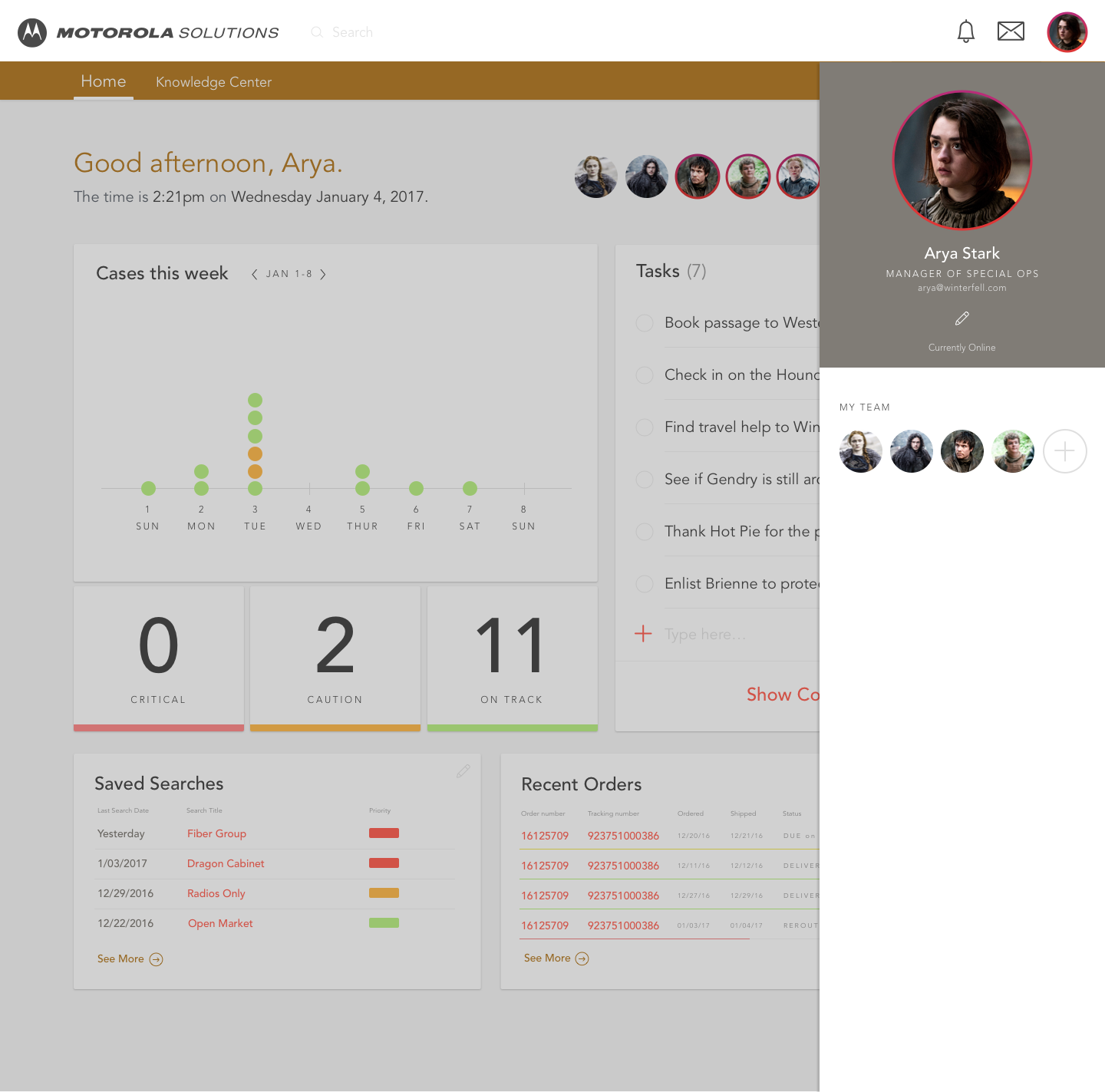Open order 16125709 ordered 12/20/16
This screenshot has height=1092, width=1105.
545,836
